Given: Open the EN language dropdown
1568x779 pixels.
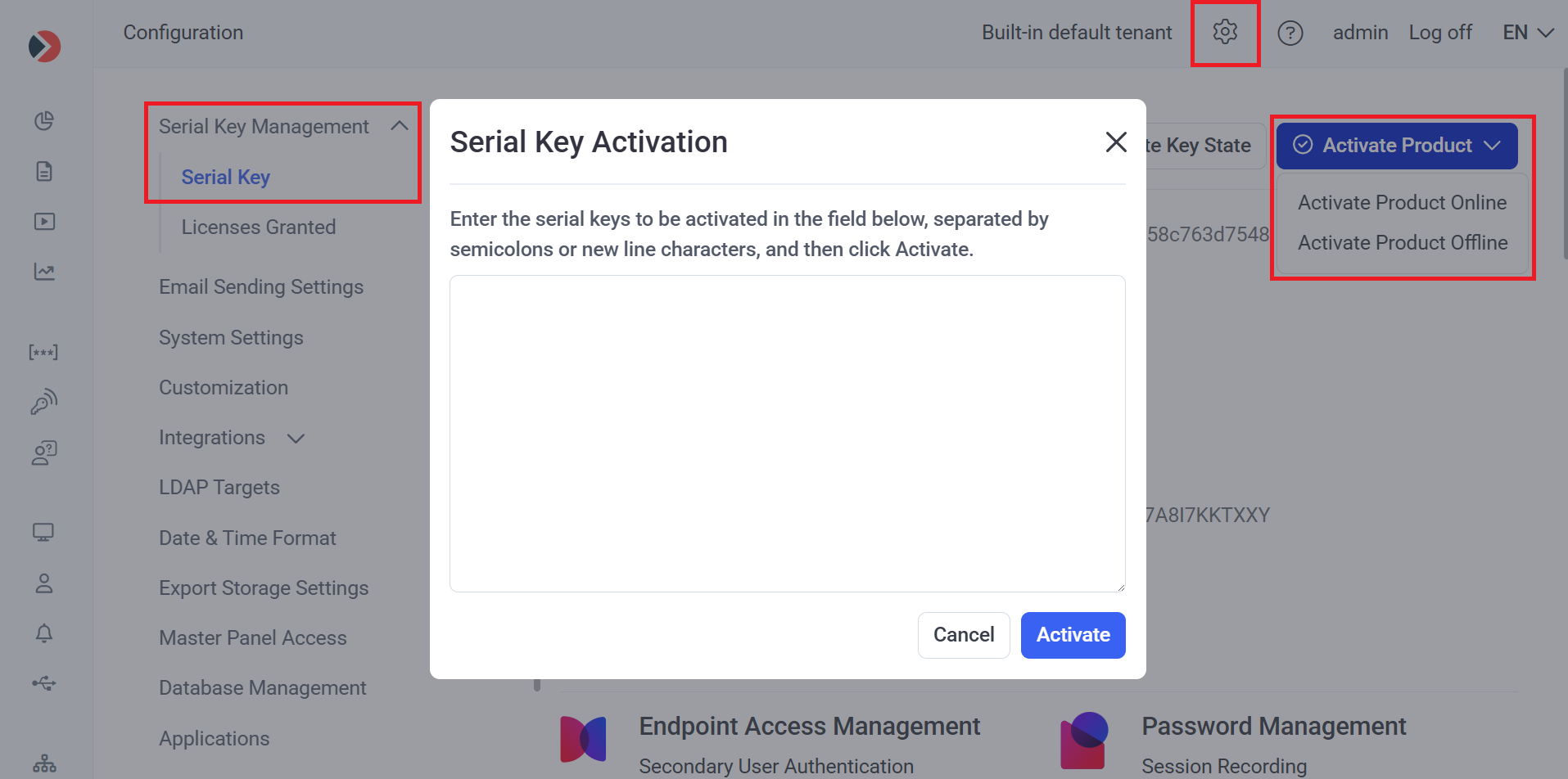Looking at the screenshot, I should coord(1528,33).
